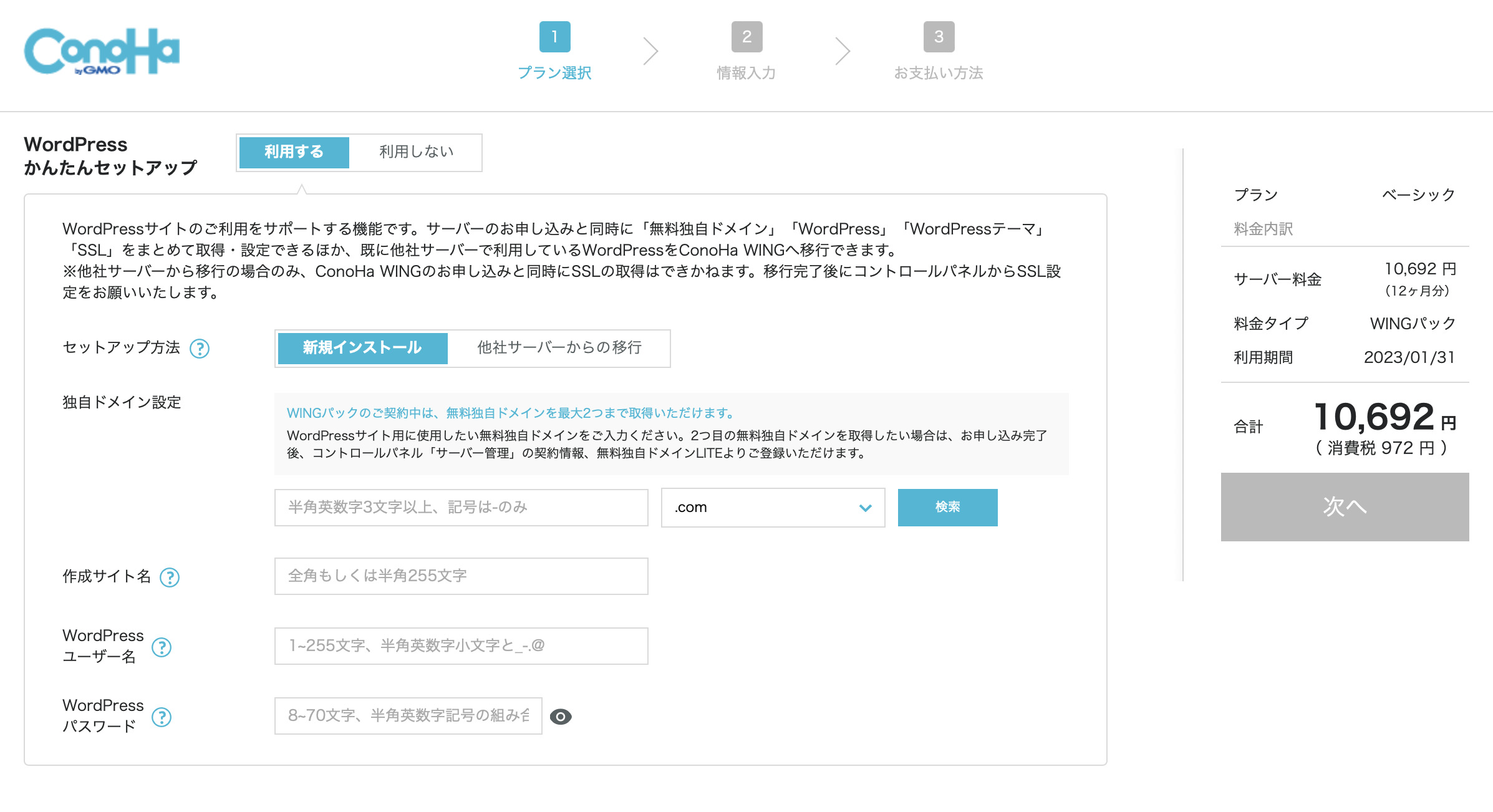Click the help icon beside WordPress パスワード
This screenshot has width=1493, height=812.
pos(162,717)
